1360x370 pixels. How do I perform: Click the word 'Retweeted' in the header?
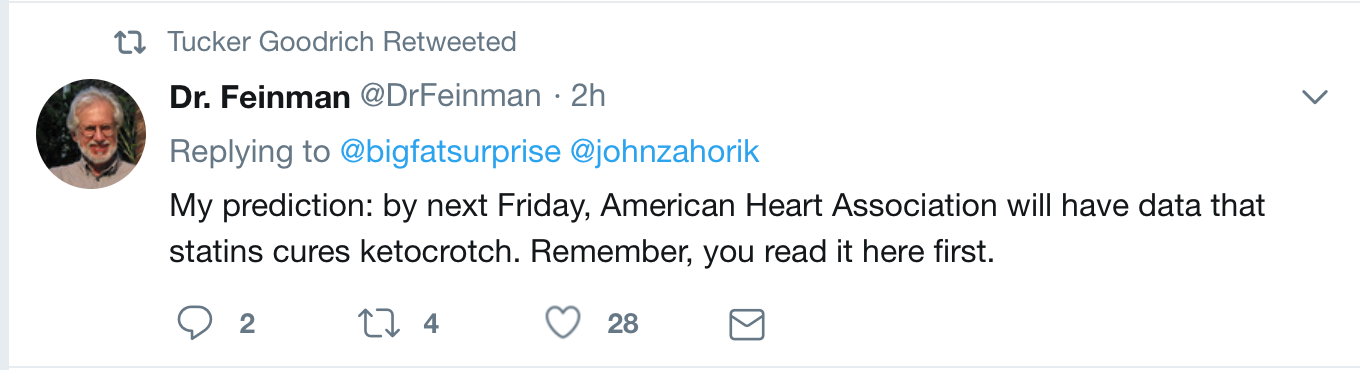click(450, 42)
